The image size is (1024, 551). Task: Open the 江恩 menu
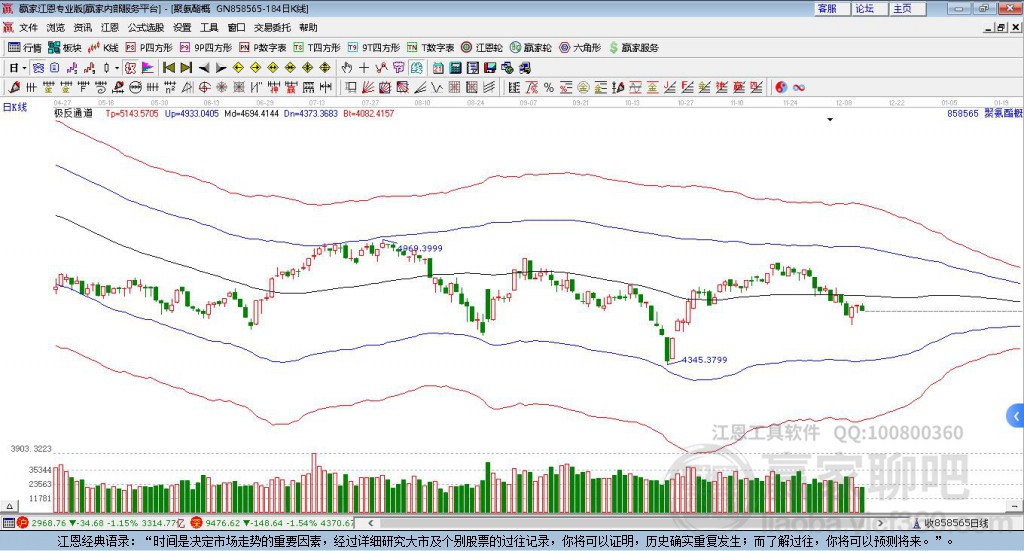point(110,27)
